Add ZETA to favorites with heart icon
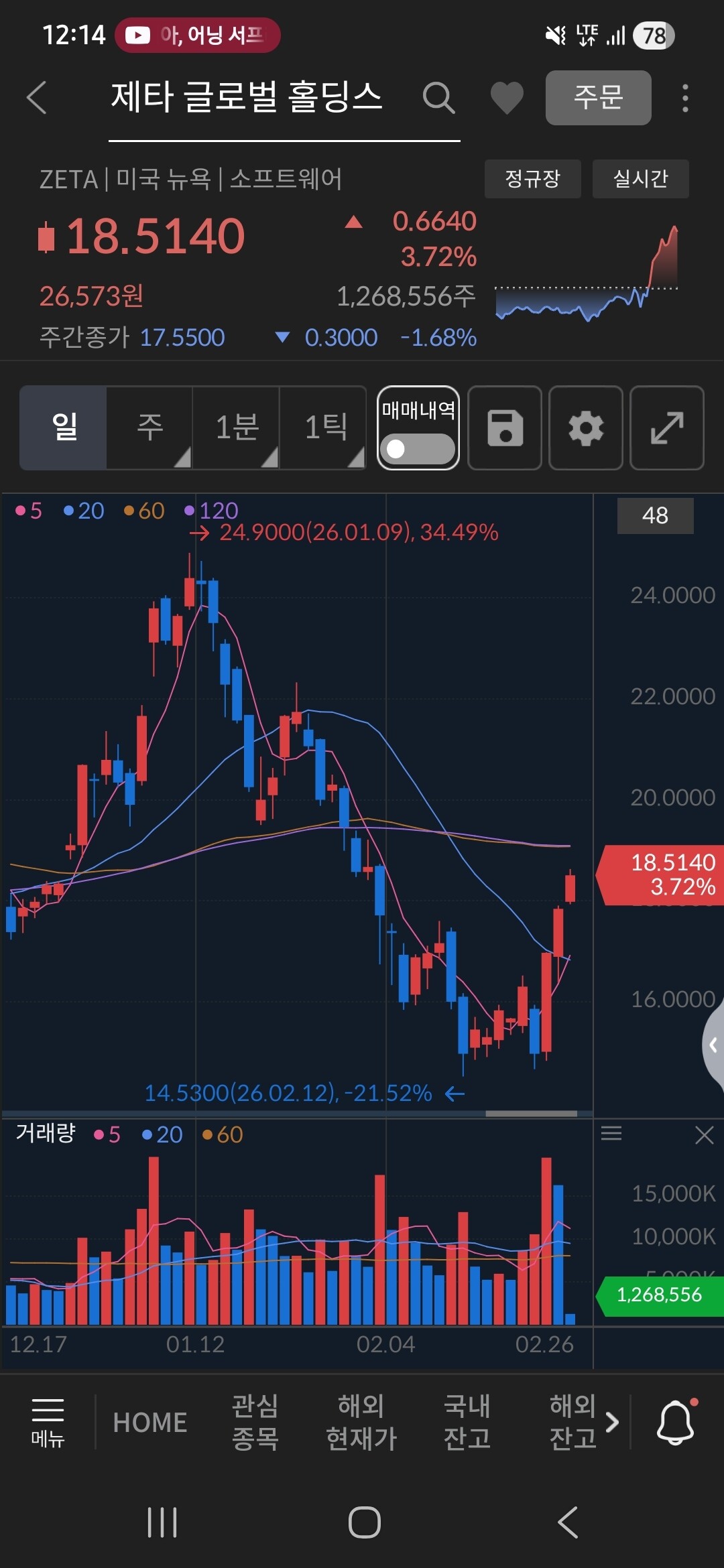This screenshot has width=724, height=1568. click(507, 98)
